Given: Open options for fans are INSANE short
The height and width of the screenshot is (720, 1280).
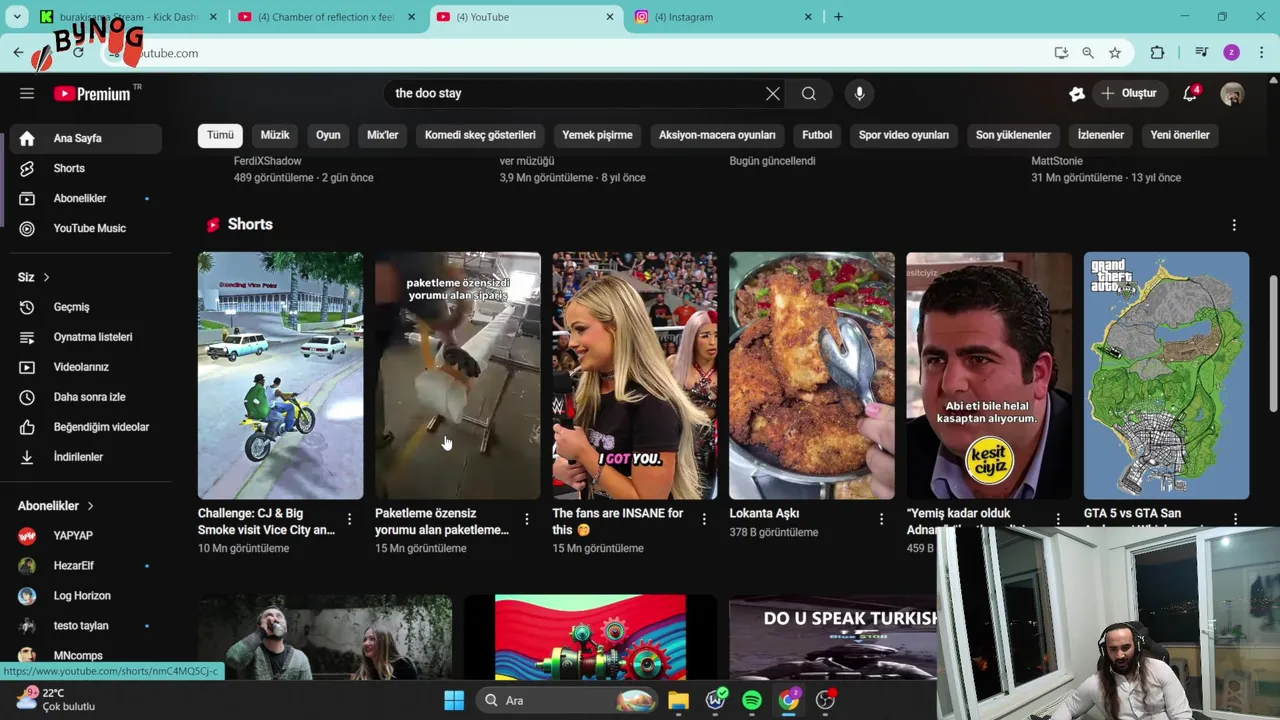Looking at the screenshot, I should [704, 519].
